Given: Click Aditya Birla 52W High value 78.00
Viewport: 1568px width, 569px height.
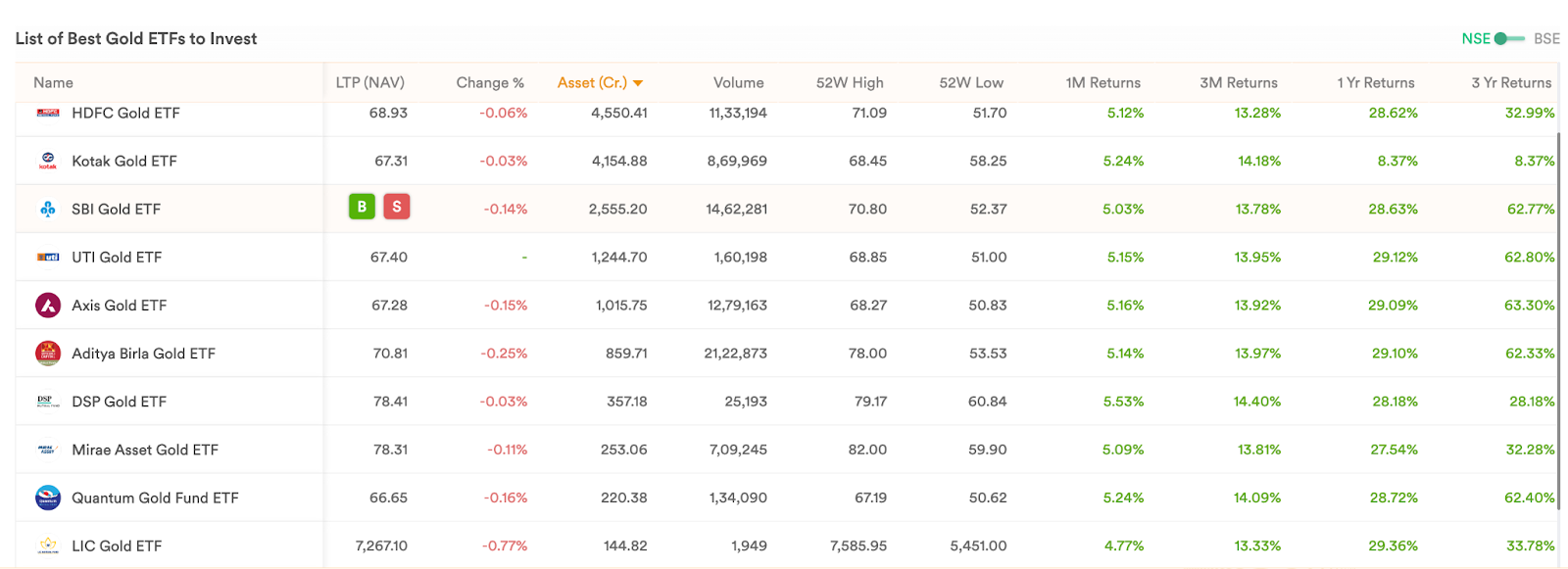Looking at the screenshot, I should pos(867,354).
